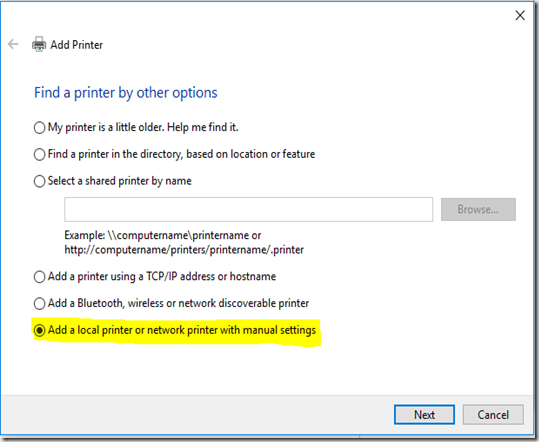
Task: Click the 'Find a printer by other options' heading
Action: (125, 93)
